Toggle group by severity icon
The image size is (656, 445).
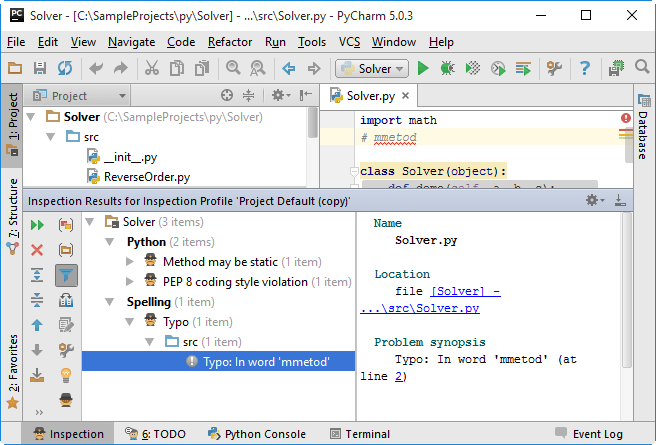pyautogui.click(x=67, y=225)
